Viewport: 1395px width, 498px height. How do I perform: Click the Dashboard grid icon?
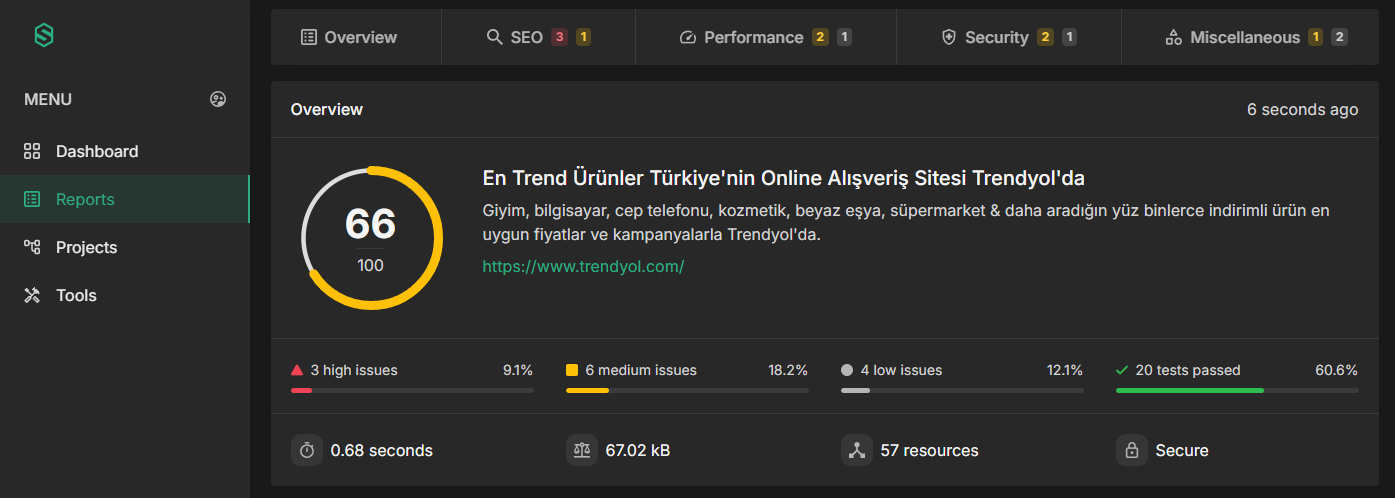(32, 151)
